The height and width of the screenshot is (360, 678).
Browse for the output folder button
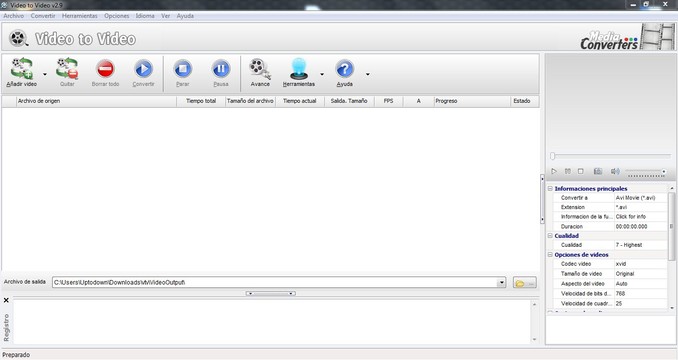pos(524,283)
